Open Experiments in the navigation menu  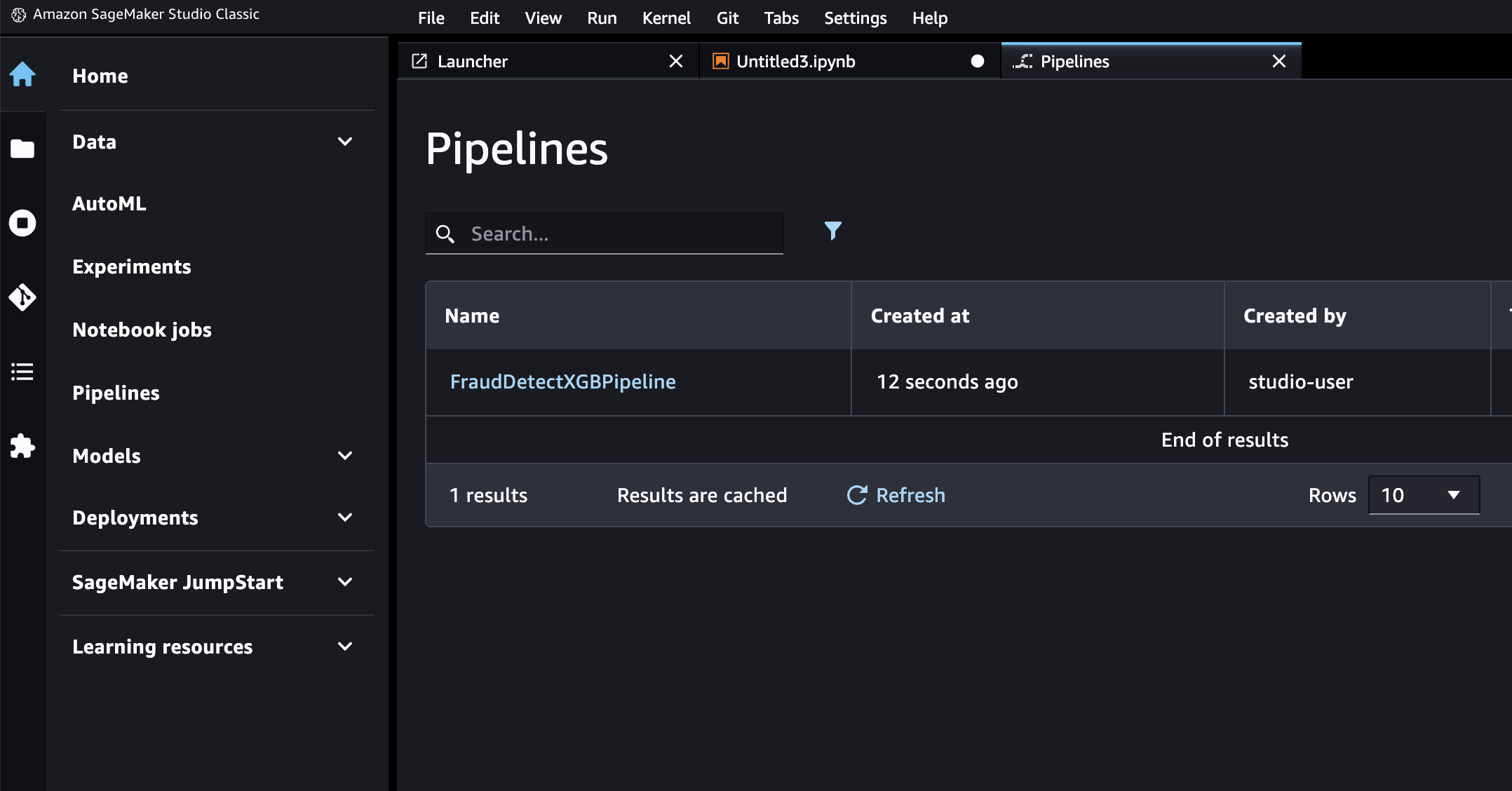132,266
